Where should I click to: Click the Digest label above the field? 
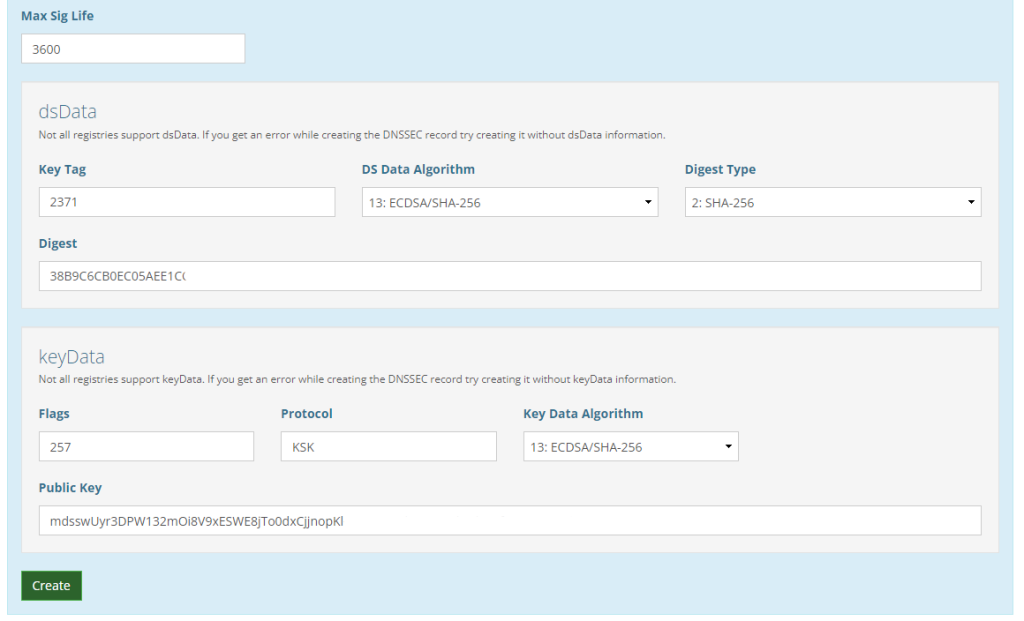click(x=58, y=243)
